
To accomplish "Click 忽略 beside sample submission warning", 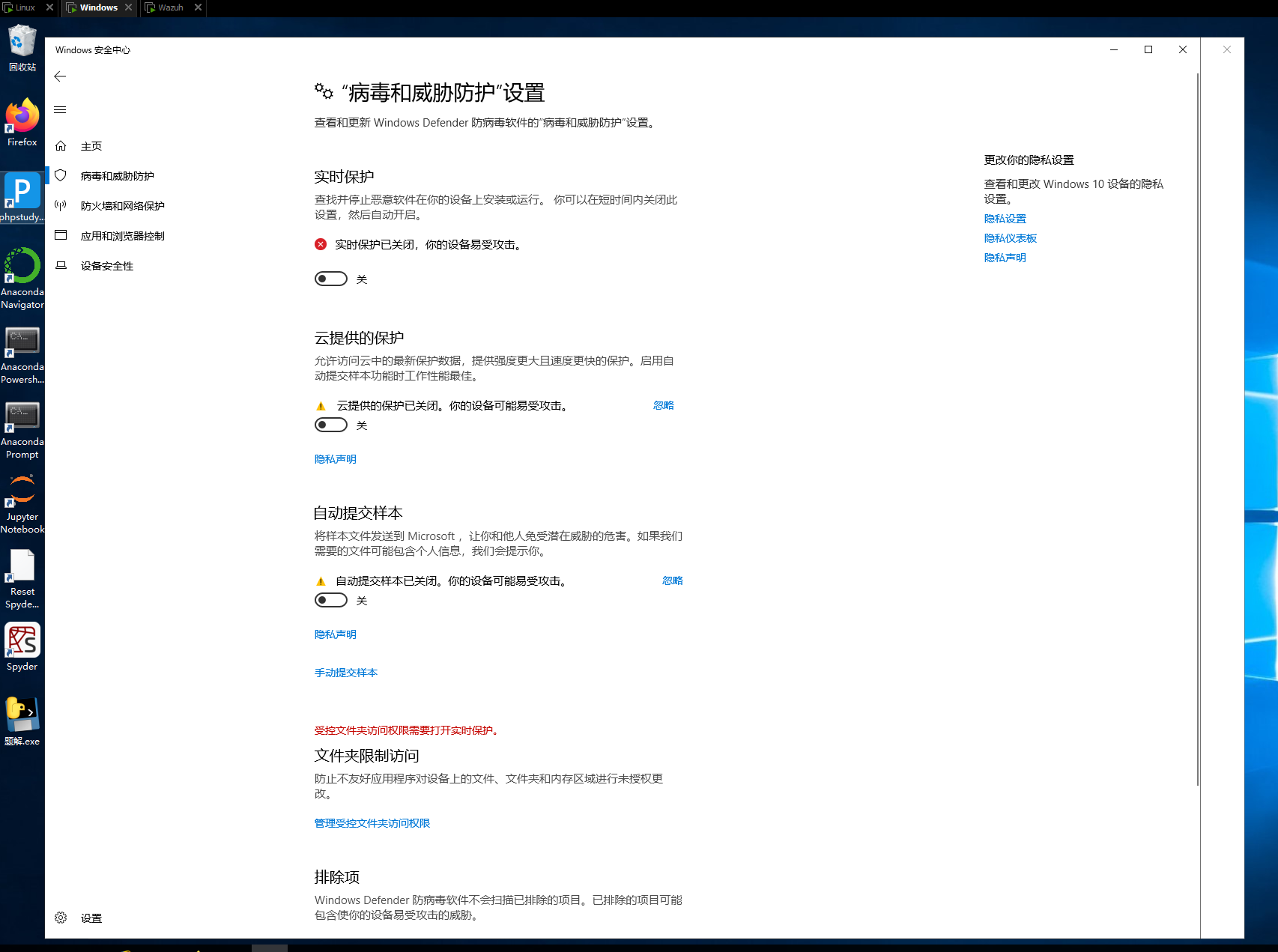I will (x=672, y=580).
